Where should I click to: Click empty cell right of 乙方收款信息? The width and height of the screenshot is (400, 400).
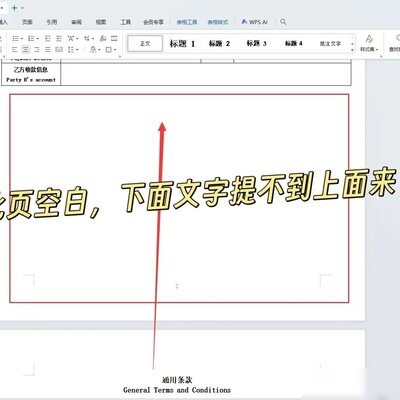(x=206, y=74)
